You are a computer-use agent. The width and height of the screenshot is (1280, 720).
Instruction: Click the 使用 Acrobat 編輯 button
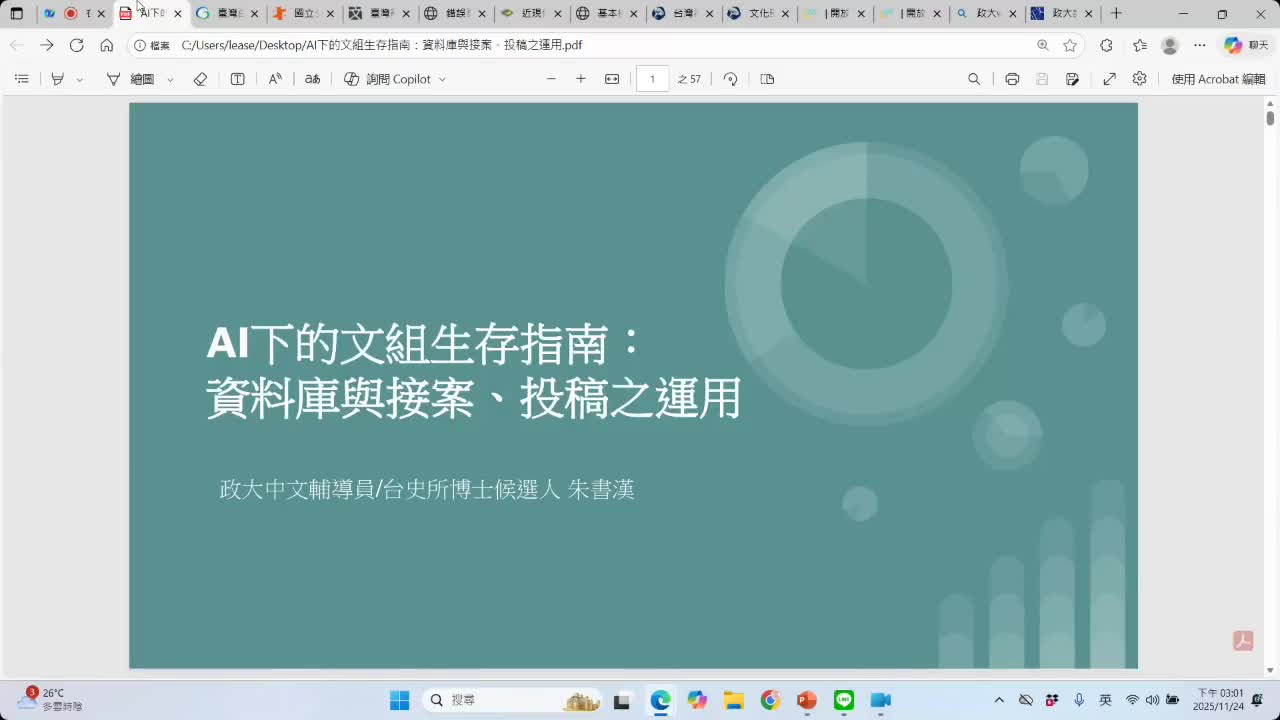1218,78
